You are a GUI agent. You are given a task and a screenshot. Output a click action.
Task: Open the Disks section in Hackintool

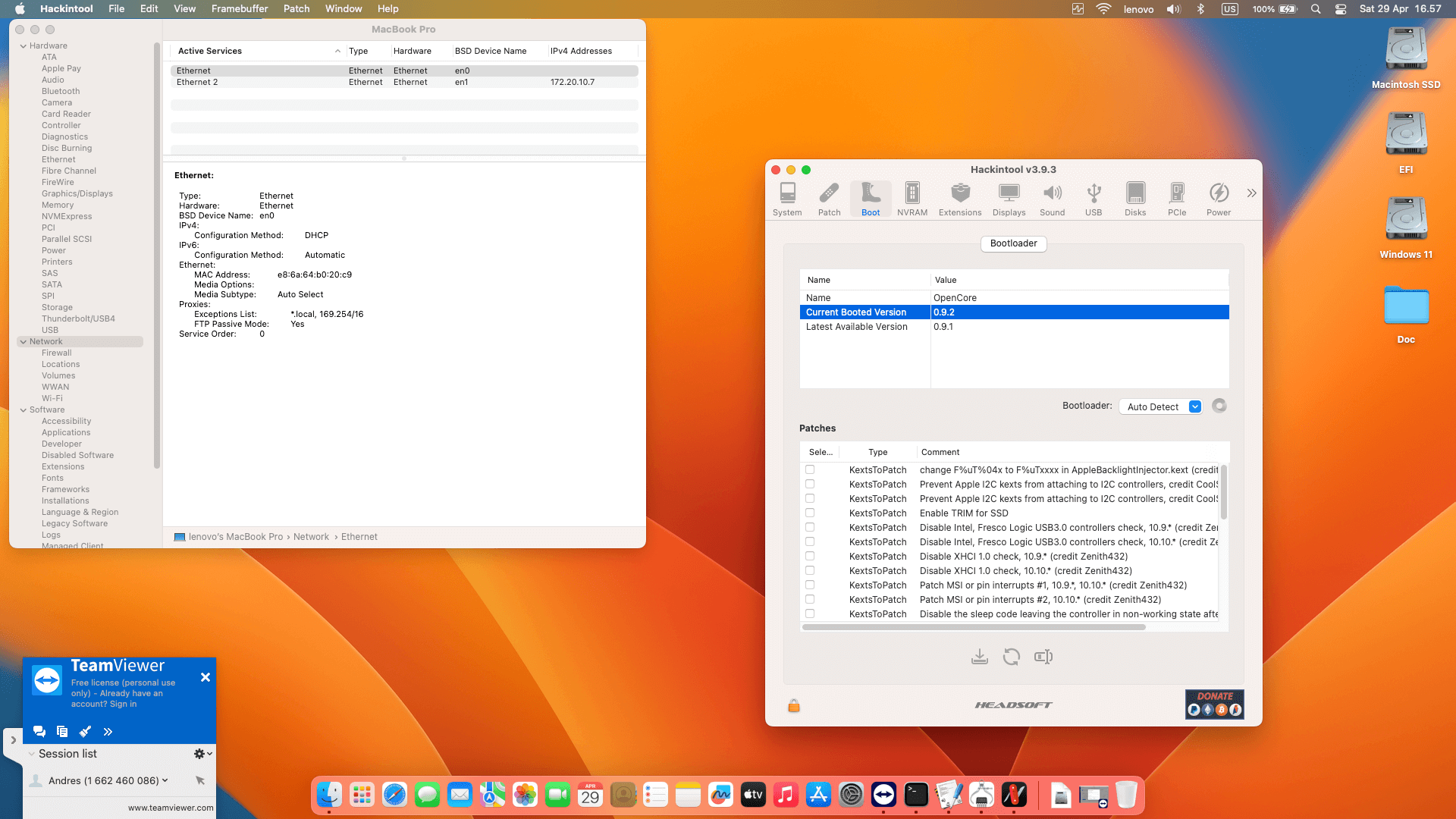[1135, 199]
